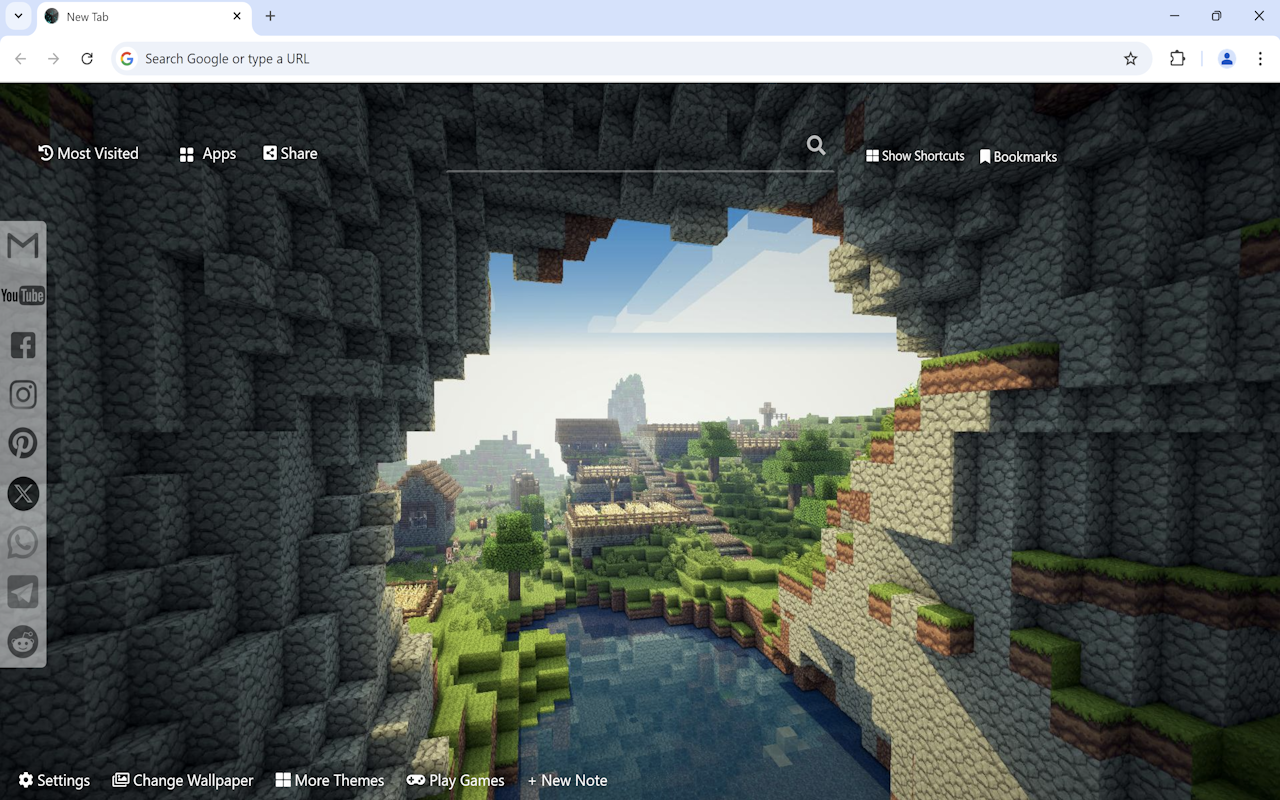1280x800 pixels.
Task: Click the magnifier to open search
Action: pos(816,146)
